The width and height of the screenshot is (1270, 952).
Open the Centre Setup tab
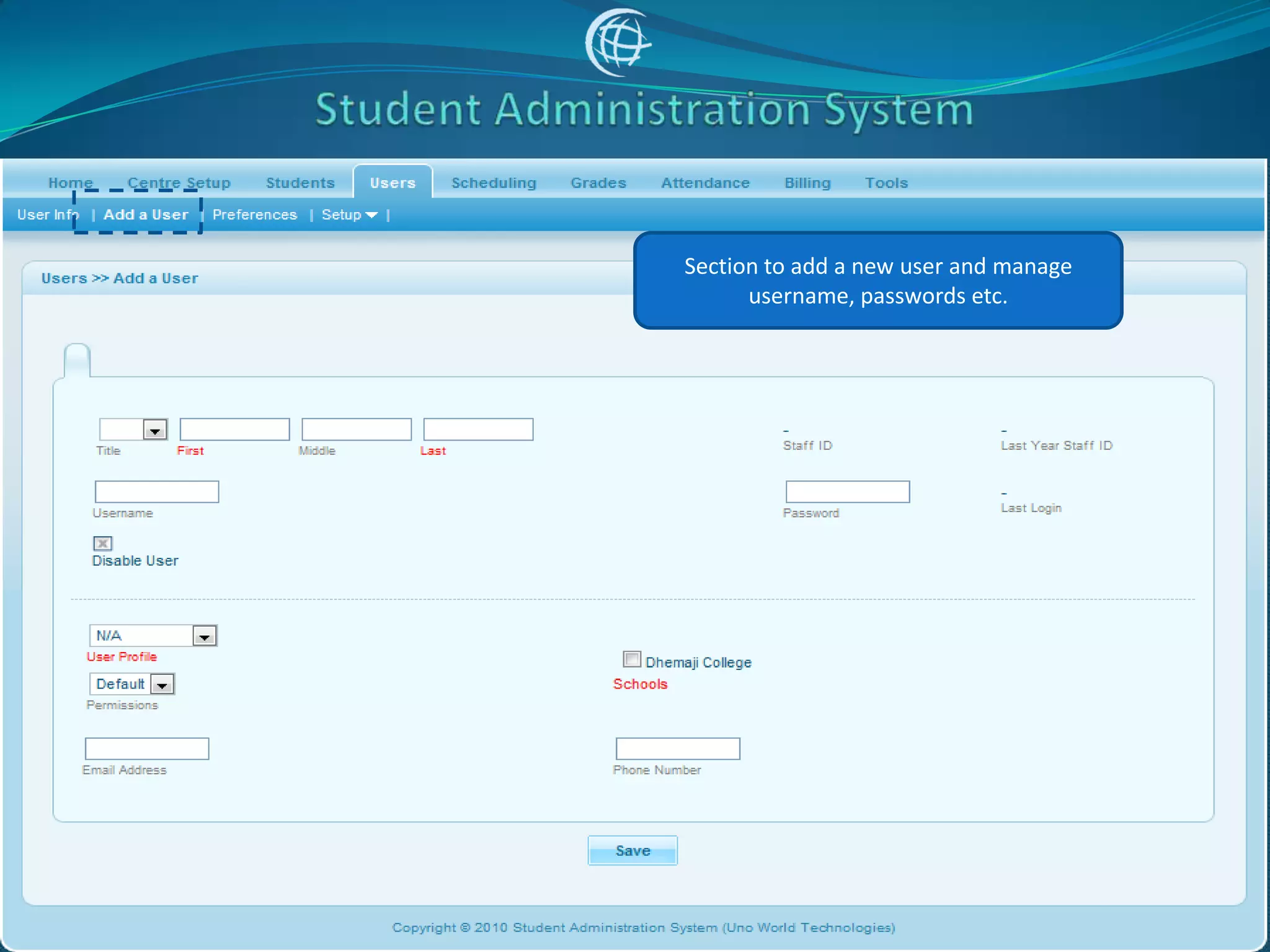(179, 183)
